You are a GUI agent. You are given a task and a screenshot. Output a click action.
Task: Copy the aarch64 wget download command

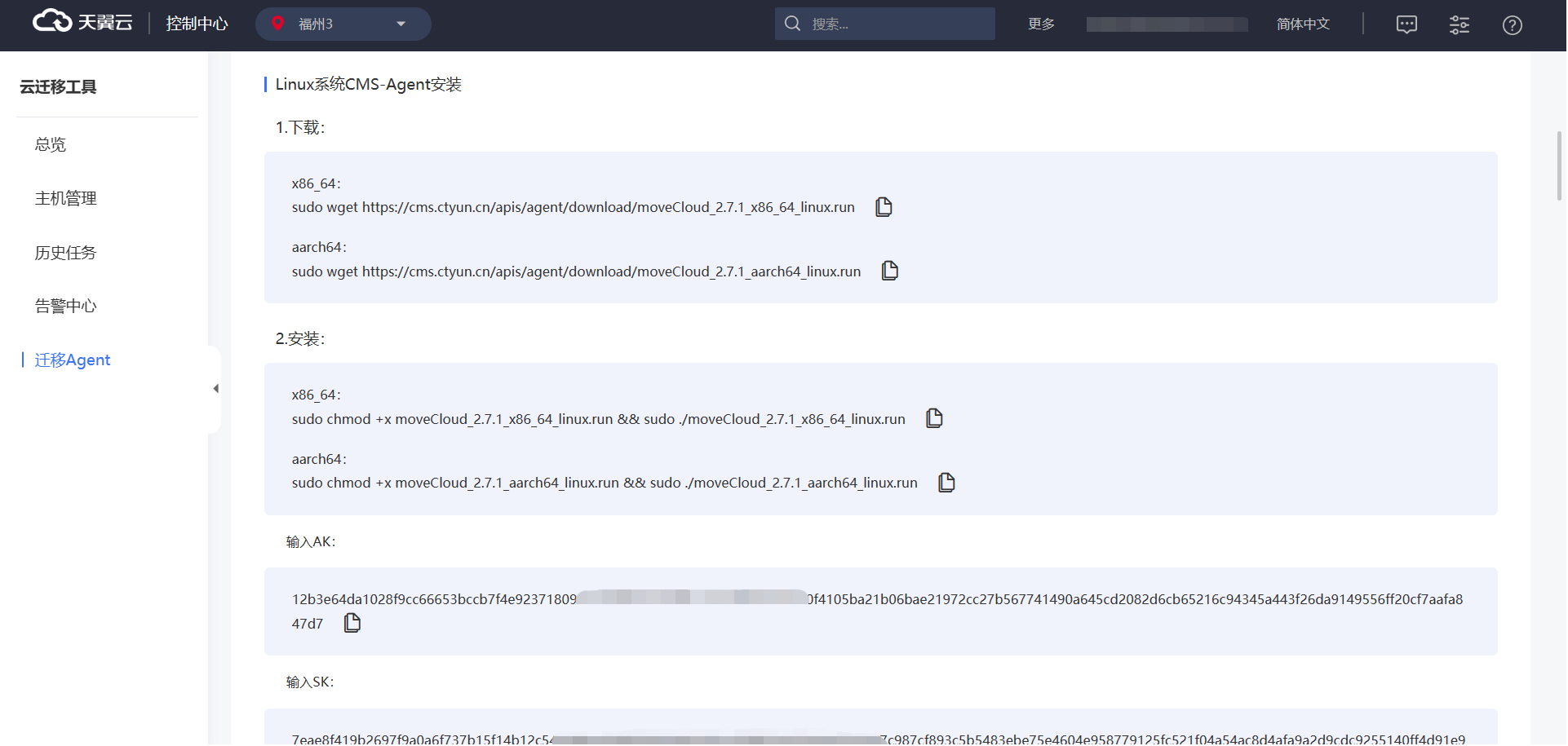point(890,271)
